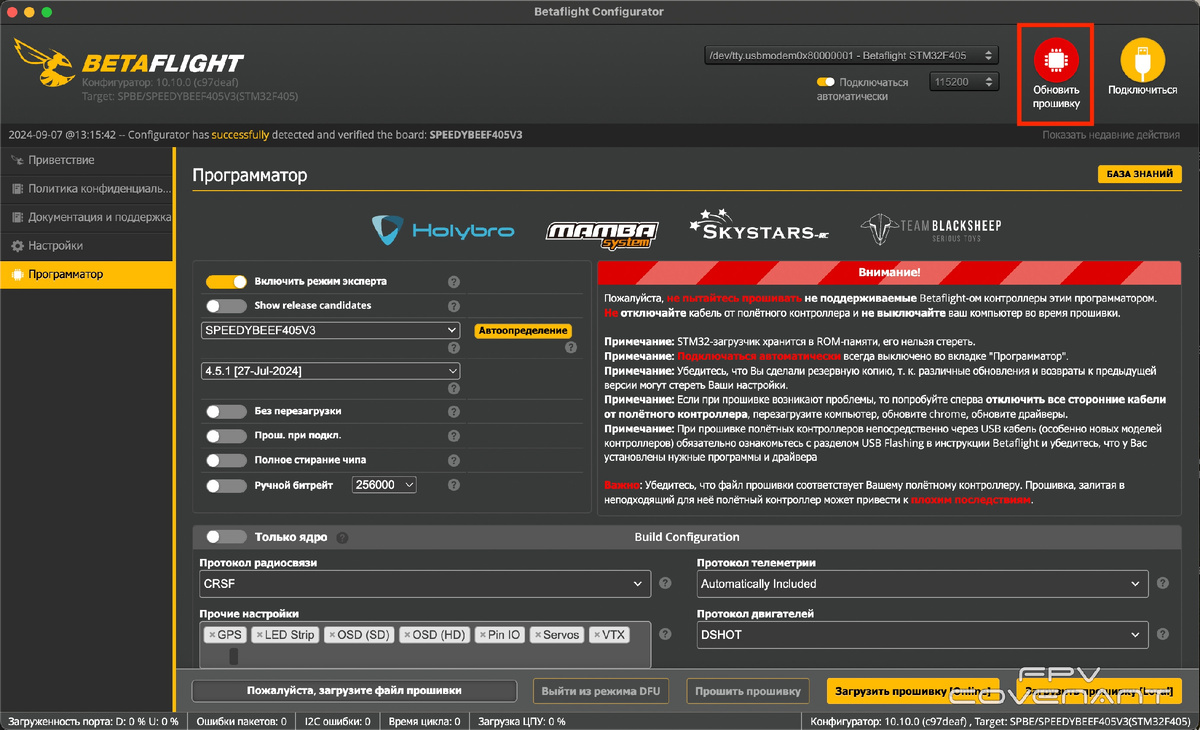The width and height of the screenshot is (1200, 730).
Task: Open the Настройки sidebar tab
Action: click(87, 245)
